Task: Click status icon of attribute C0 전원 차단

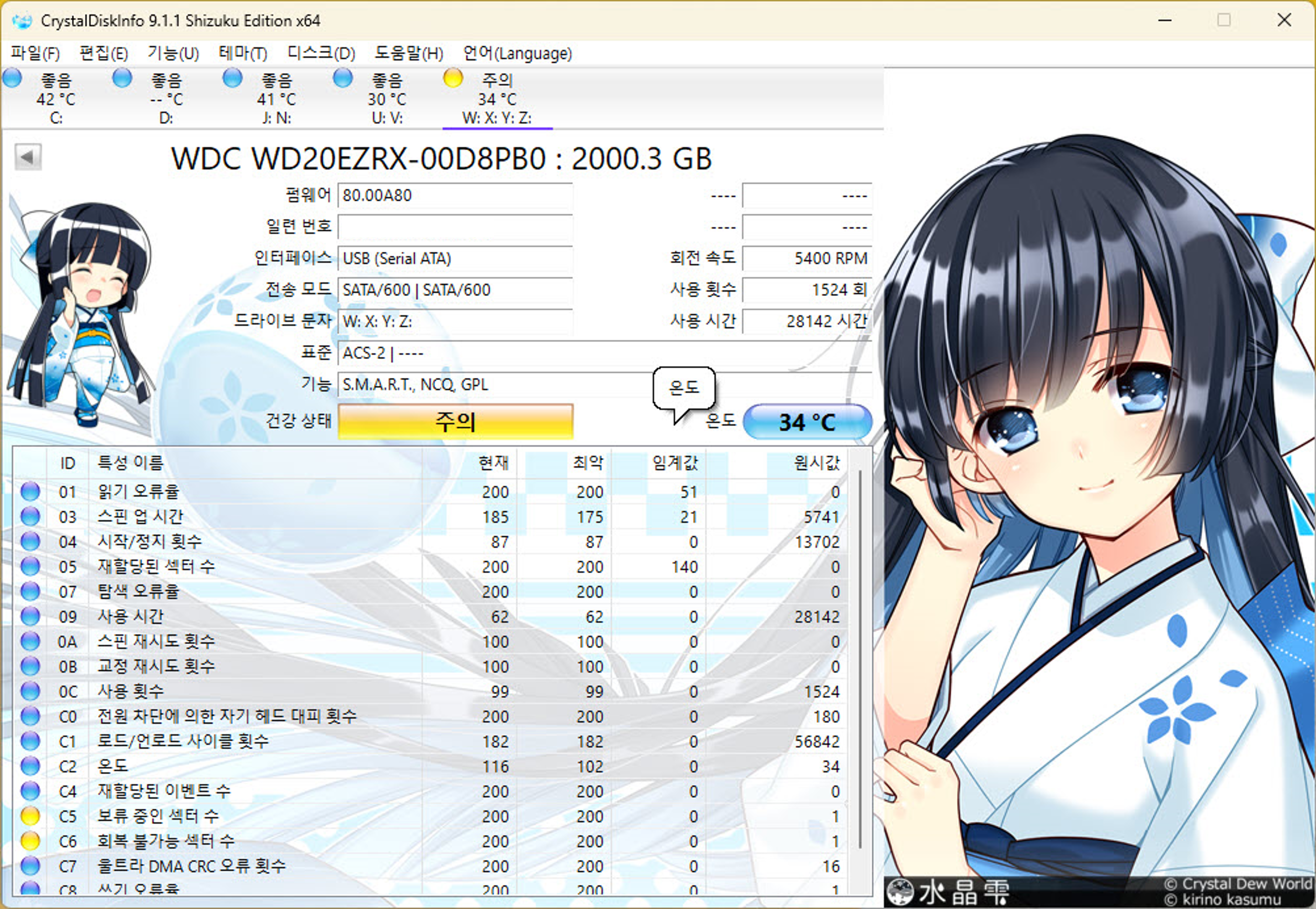Action: [x=30, y=716]
